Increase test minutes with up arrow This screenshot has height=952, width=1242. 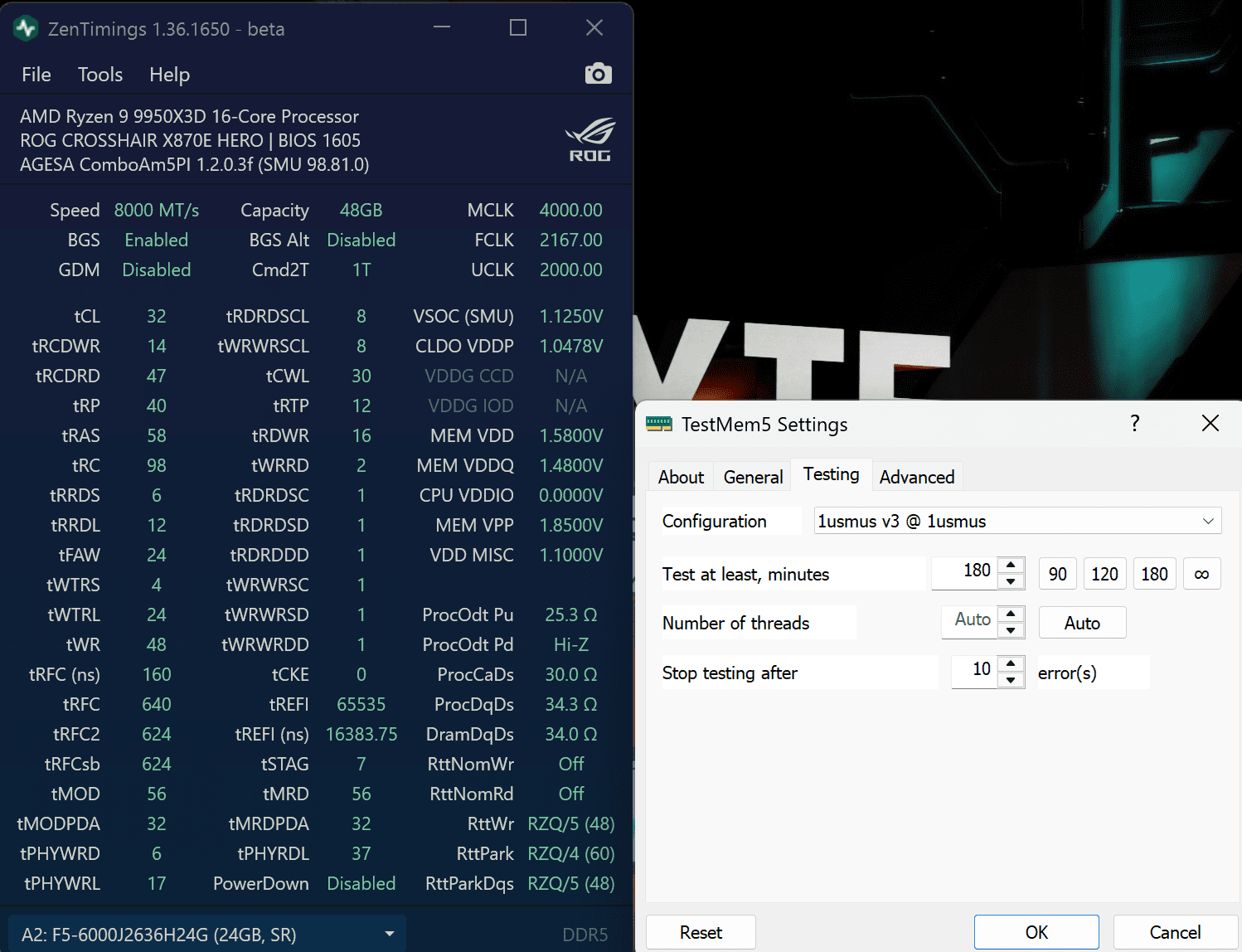click(x=1011, y=566)
